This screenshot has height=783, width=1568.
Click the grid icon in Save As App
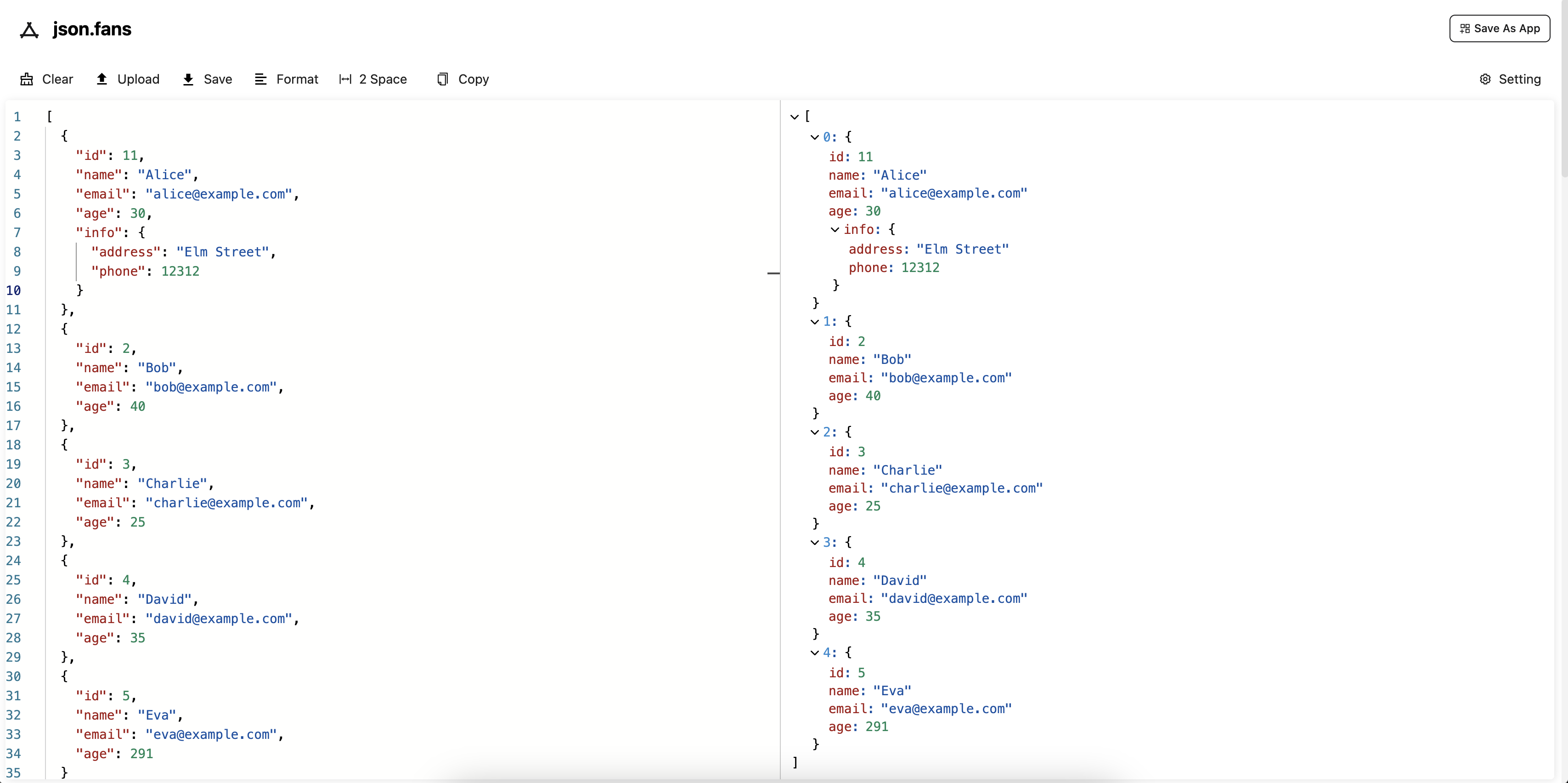1465,28
